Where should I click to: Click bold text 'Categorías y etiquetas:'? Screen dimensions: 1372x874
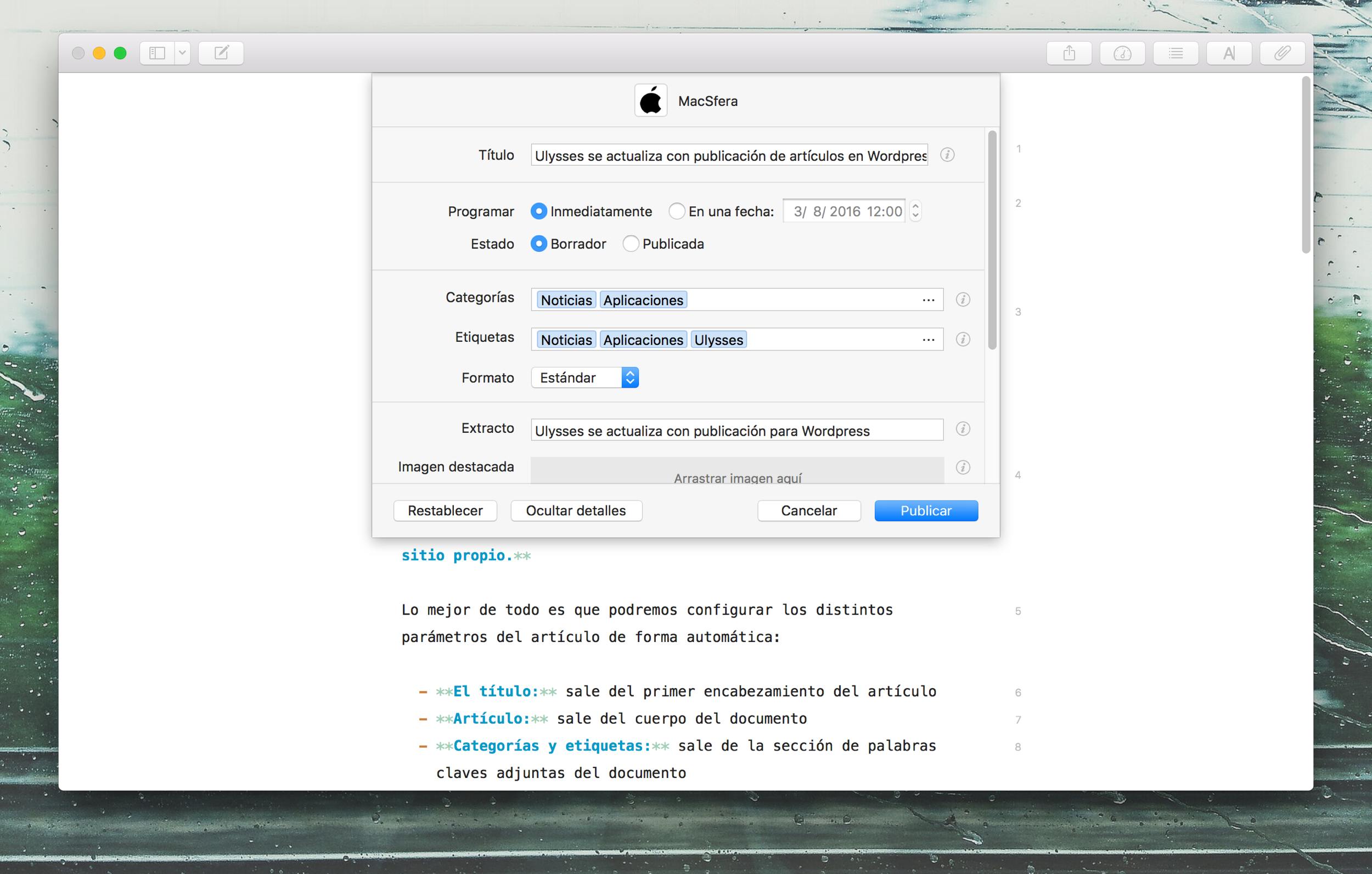[552, 746]
